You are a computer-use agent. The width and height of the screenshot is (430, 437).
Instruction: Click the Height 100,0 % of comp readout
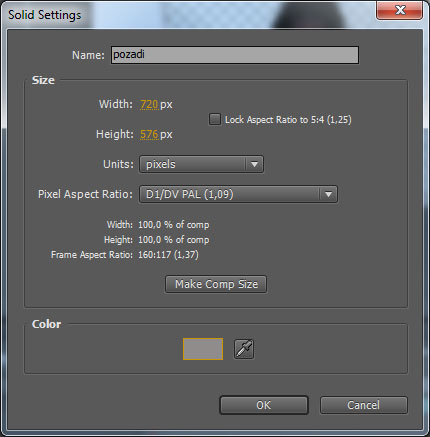tap(174, 240)
